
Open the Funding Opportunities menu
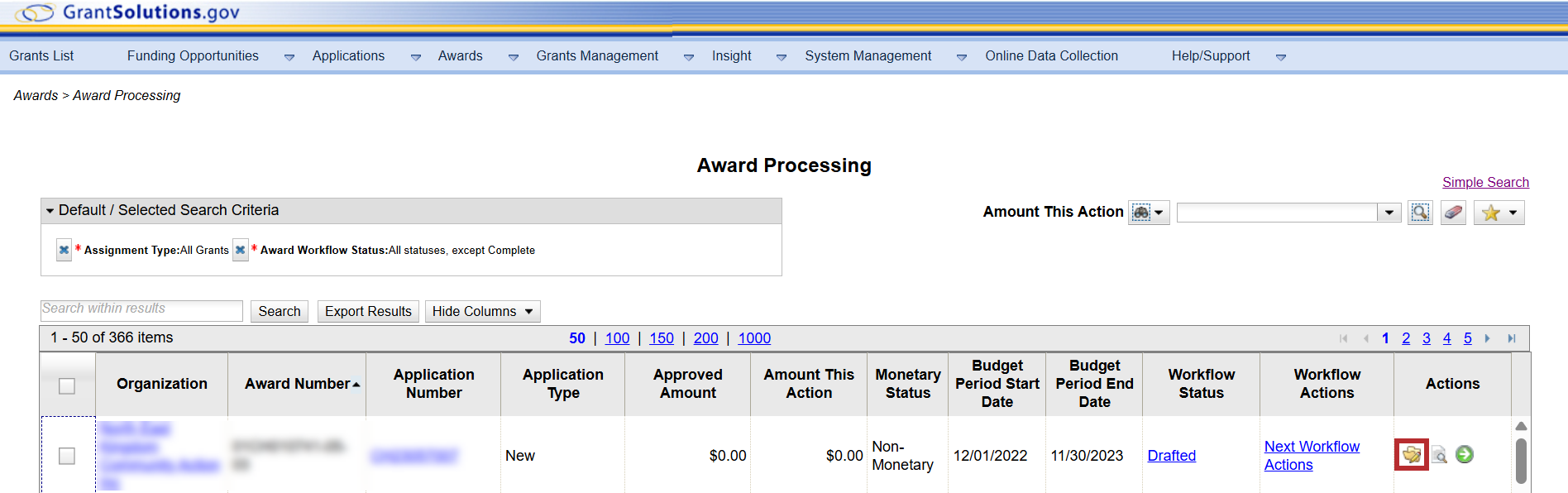click(x=193, y=56)
